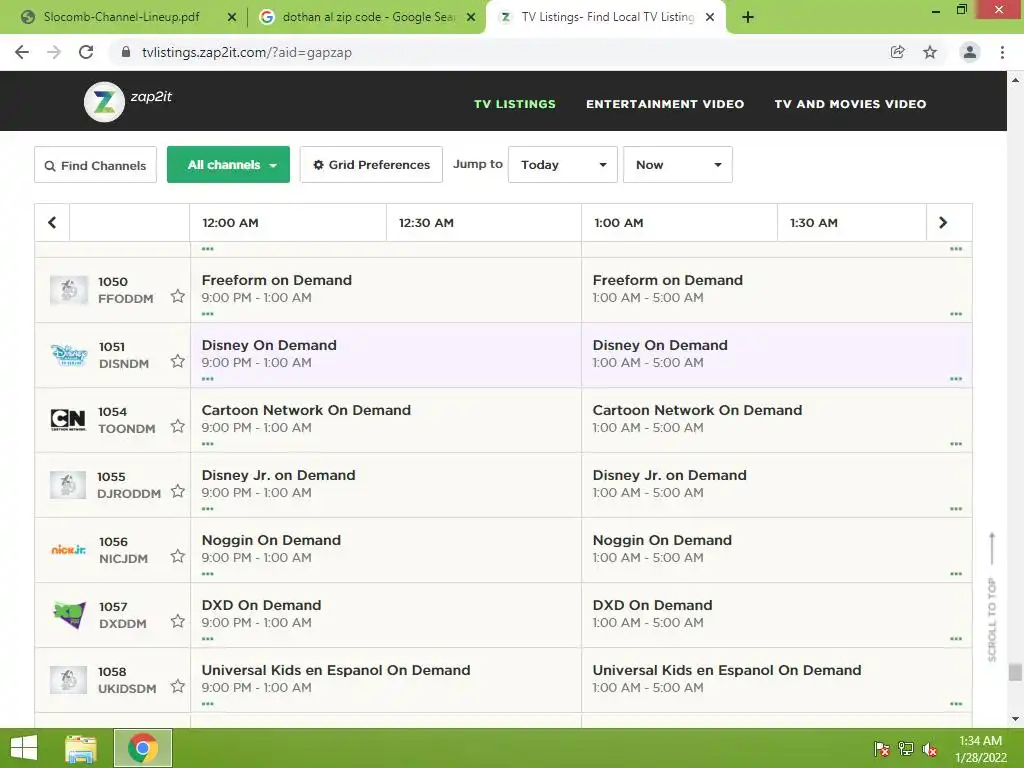Go back in browser history
This screenshot has height=768, width=1024.
coord(22,52)
